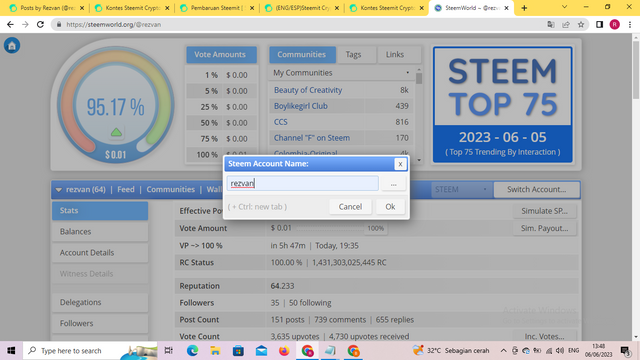Expand My Communities dropdown
Image resolution: width=640 pixels, height=360 pixels.
pos(341,73)
